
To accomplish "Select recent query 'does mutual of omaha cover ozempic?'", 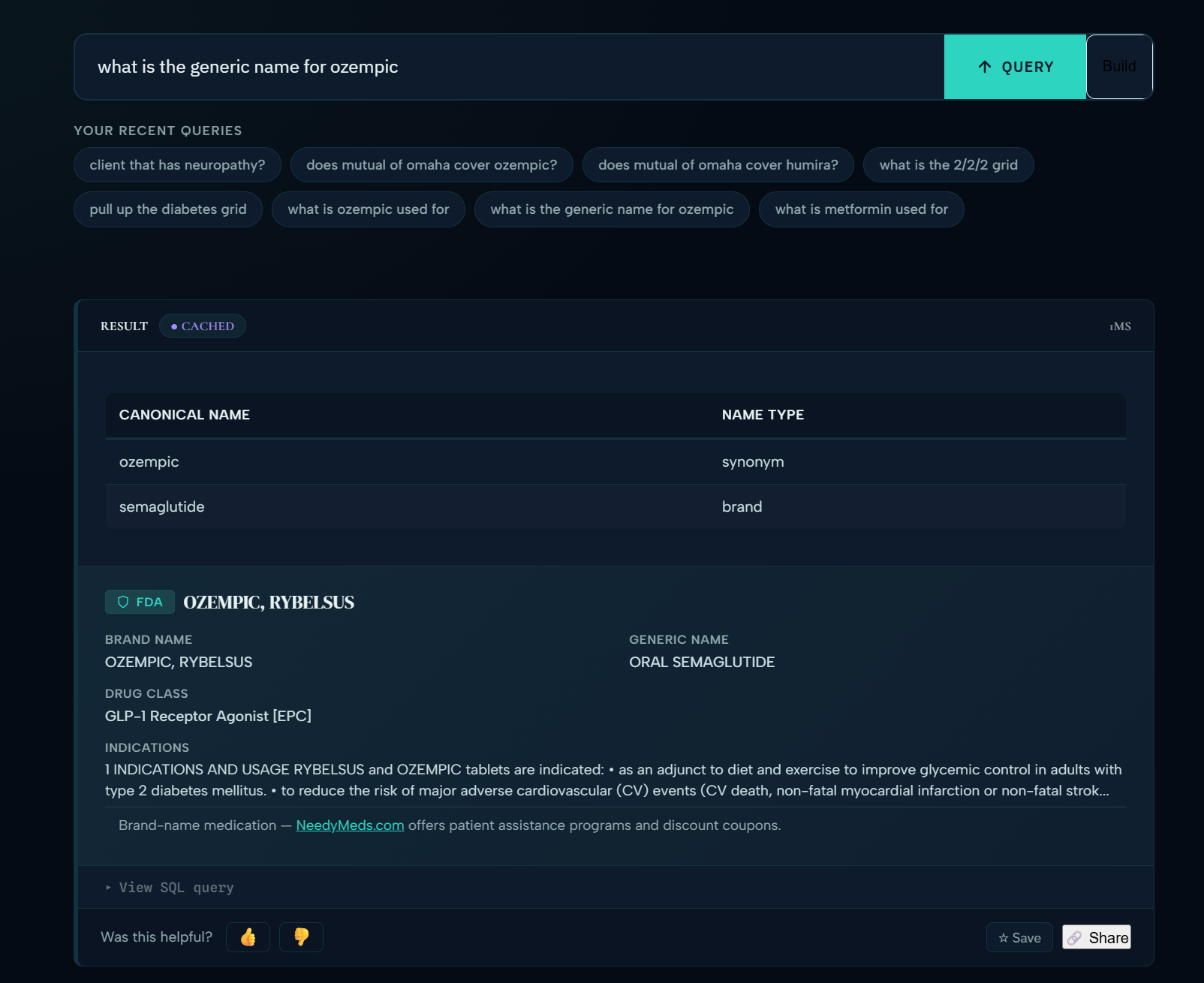I will click(432, 165).
